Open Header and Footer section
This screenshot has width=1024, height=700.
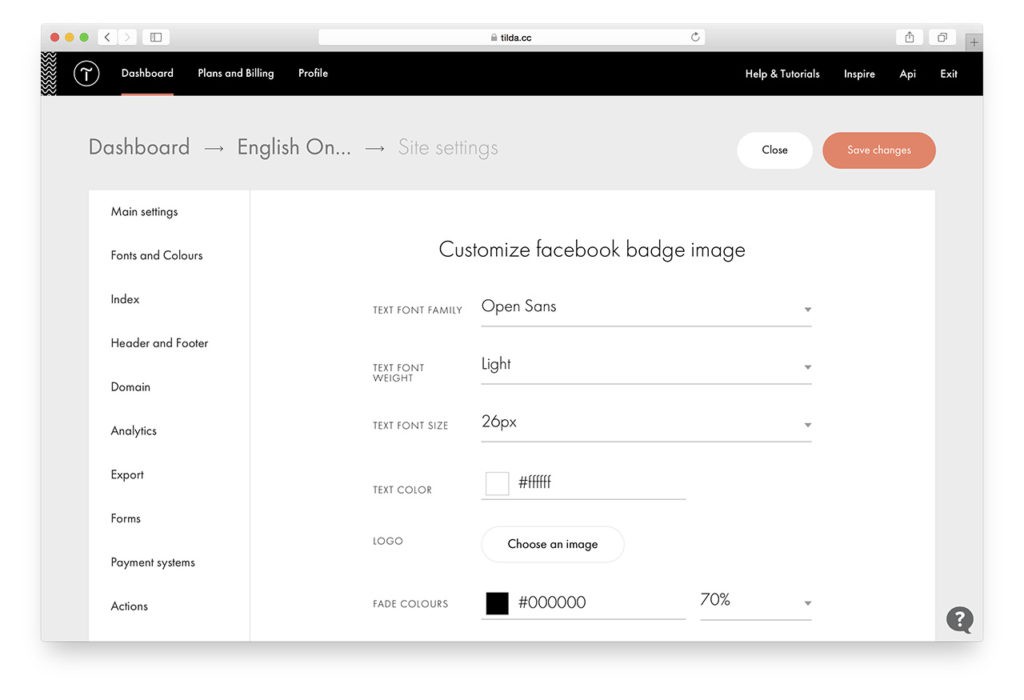pyautogui.click(x=159, y=343)
